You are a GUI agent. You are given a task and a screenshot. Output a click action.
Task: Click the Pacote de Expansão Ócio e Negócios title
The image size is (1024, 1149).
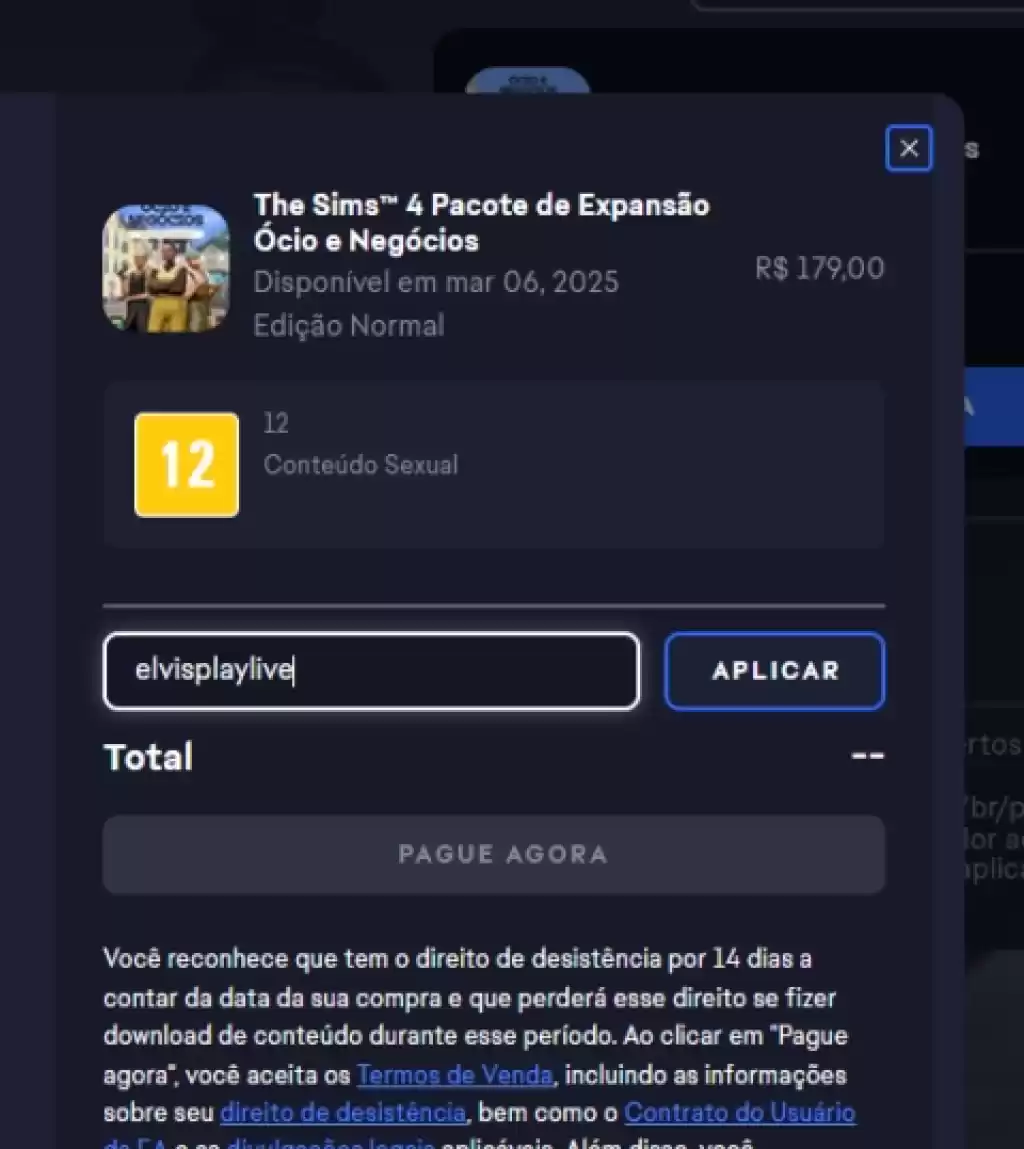point(482,223)
